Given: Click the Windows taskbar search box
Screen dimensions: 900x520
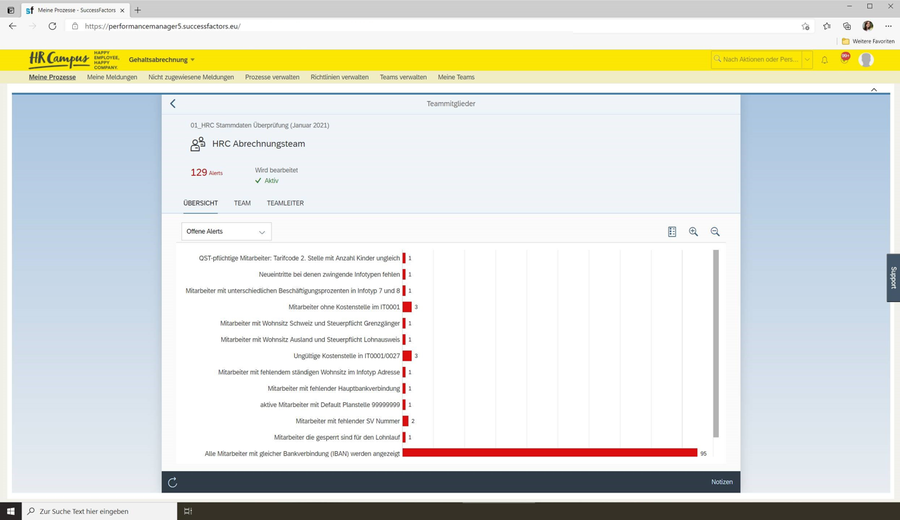Looking at the screenshot, I should click(99, 511).
